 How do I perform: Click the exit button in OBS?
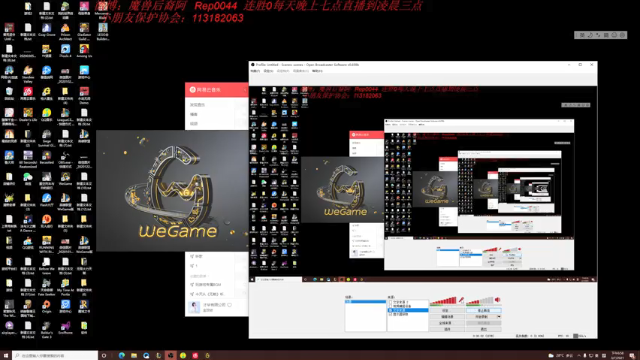pyautogui.click(x=484, y=329)
